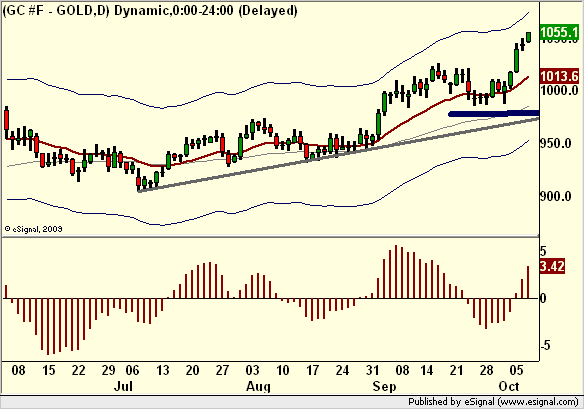Select the red 1013.6 moving average label
584x409 pixels.
560,76
